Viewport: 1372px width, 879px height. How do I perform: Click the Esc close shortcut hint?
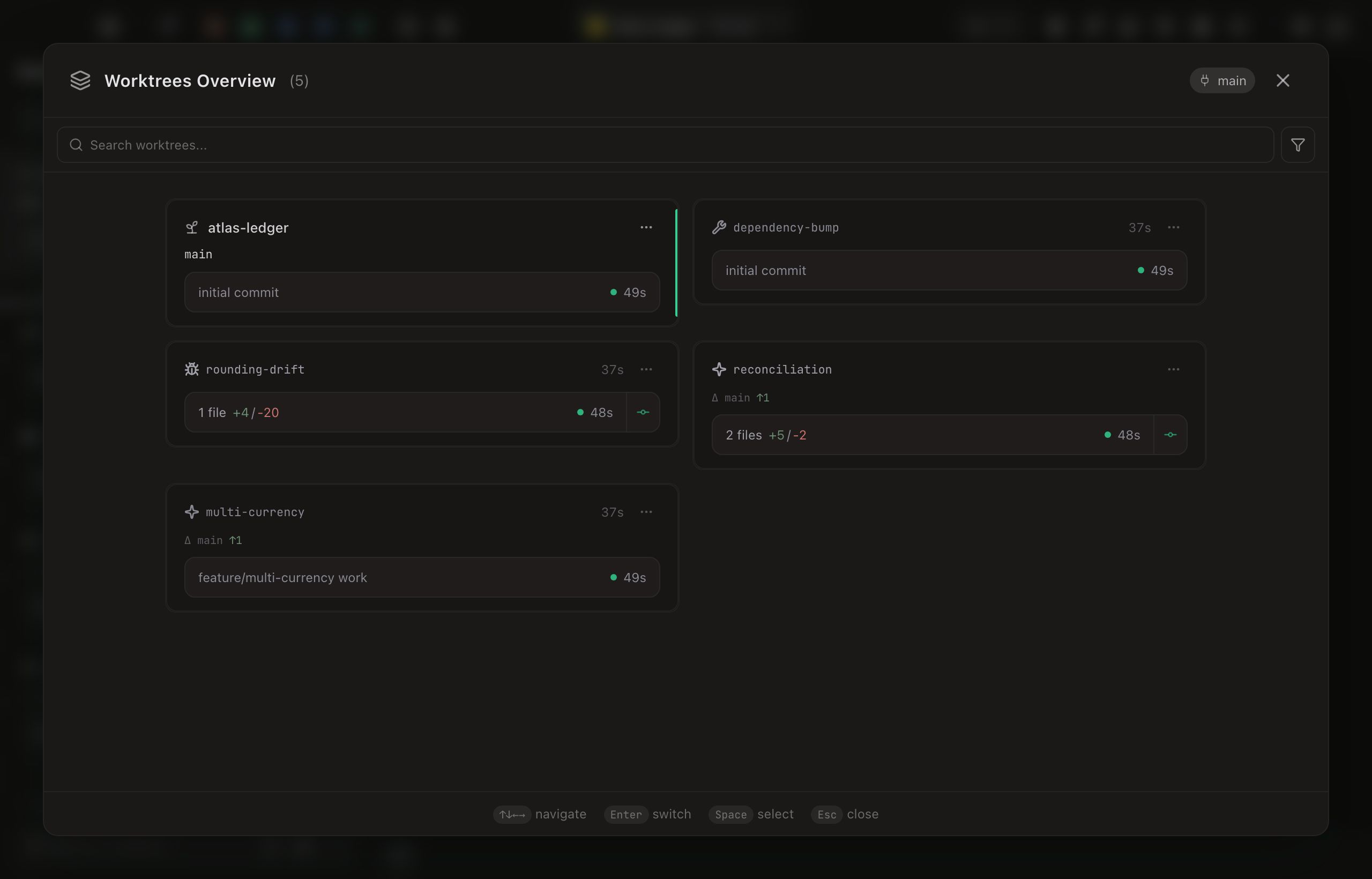pyautogui.click(x=845, y=814)
